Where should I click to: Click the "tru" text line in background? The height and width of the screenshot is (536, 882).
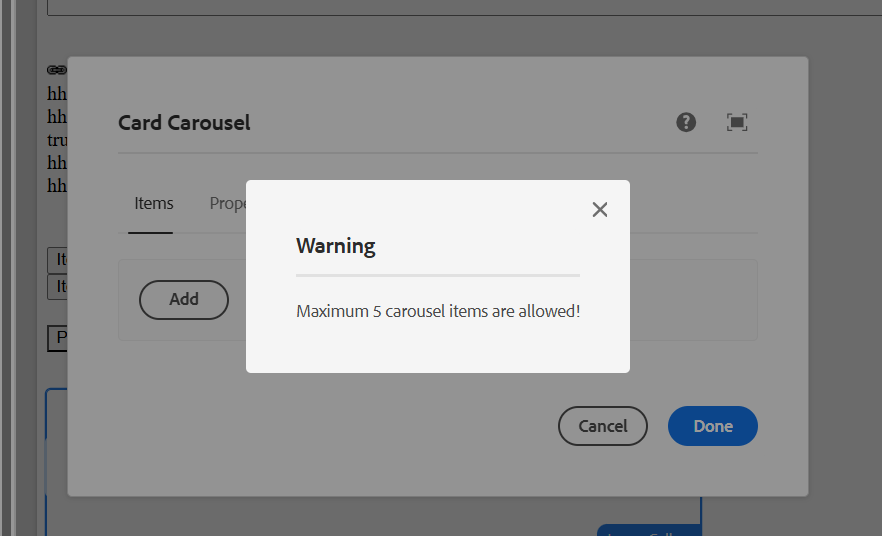[57, 140]
